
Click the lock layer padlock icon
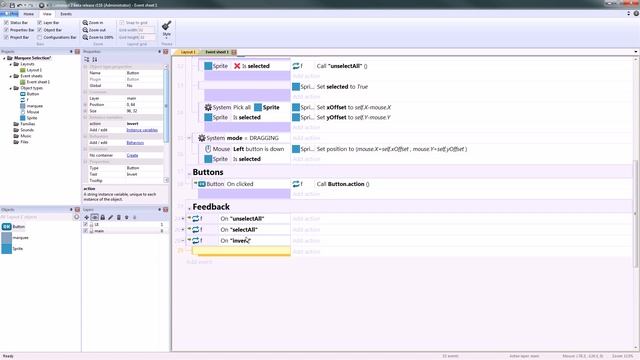(x=102, y=218)
